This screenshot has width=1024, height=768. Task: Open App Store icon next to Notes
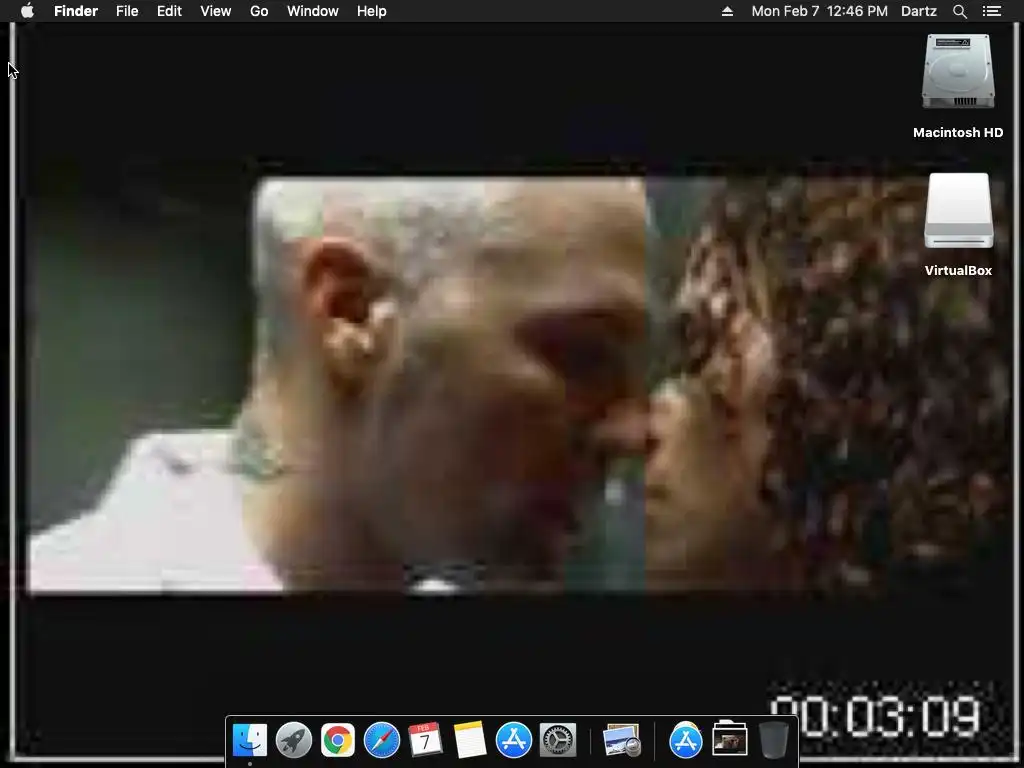[514, 740]
